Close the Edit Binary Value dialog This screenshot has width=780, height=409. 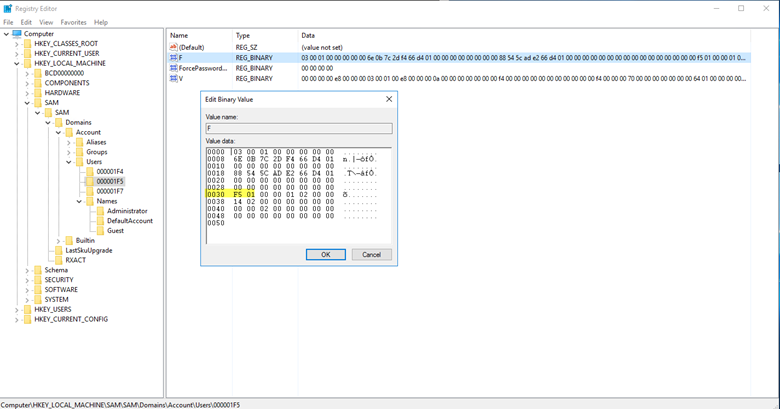[x=389, y=99]
